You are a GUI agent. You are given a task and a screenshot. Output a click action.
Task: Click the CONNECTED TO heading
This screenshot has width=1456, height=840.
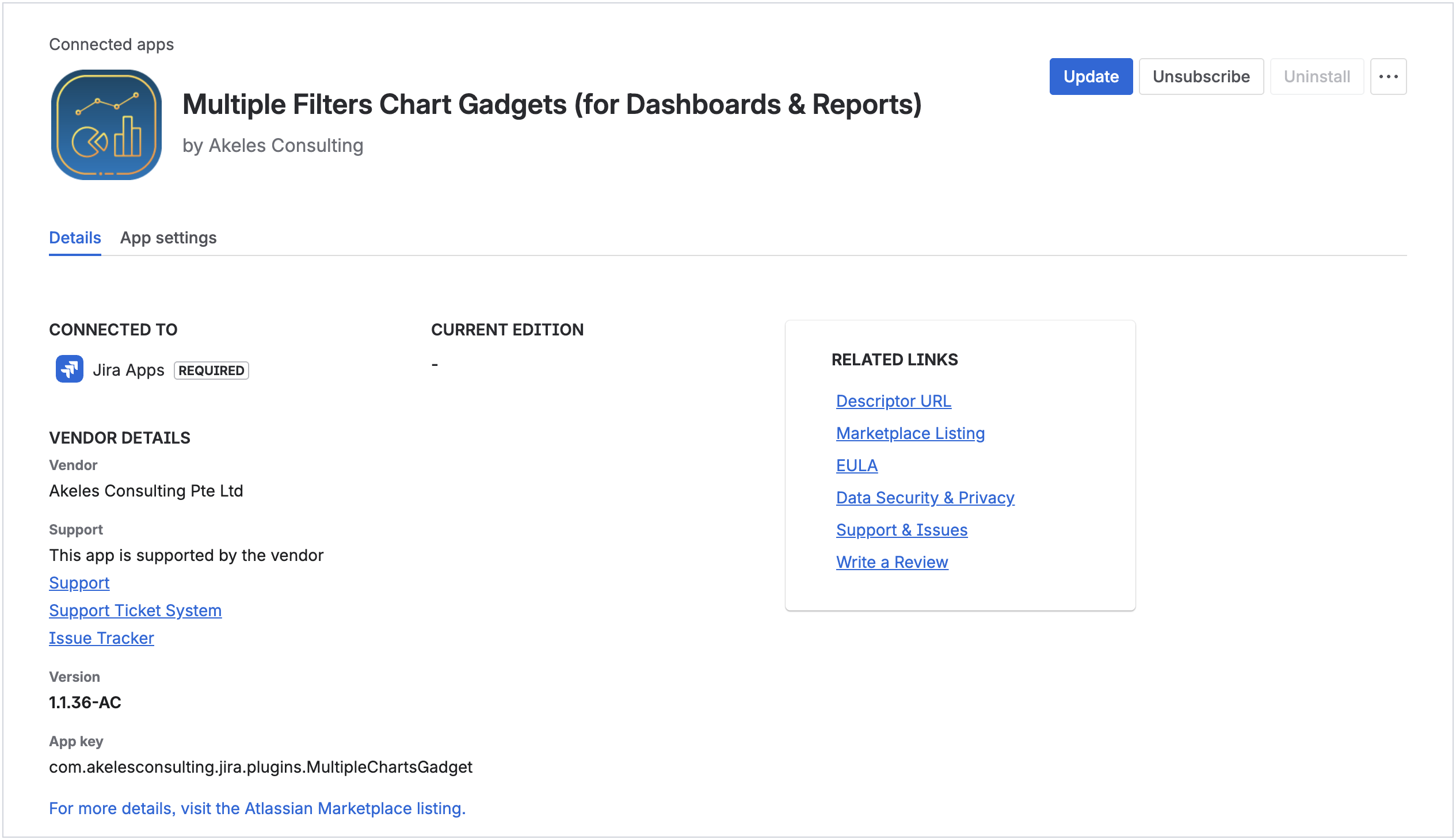pyautogui.click(x=113, y=330)
